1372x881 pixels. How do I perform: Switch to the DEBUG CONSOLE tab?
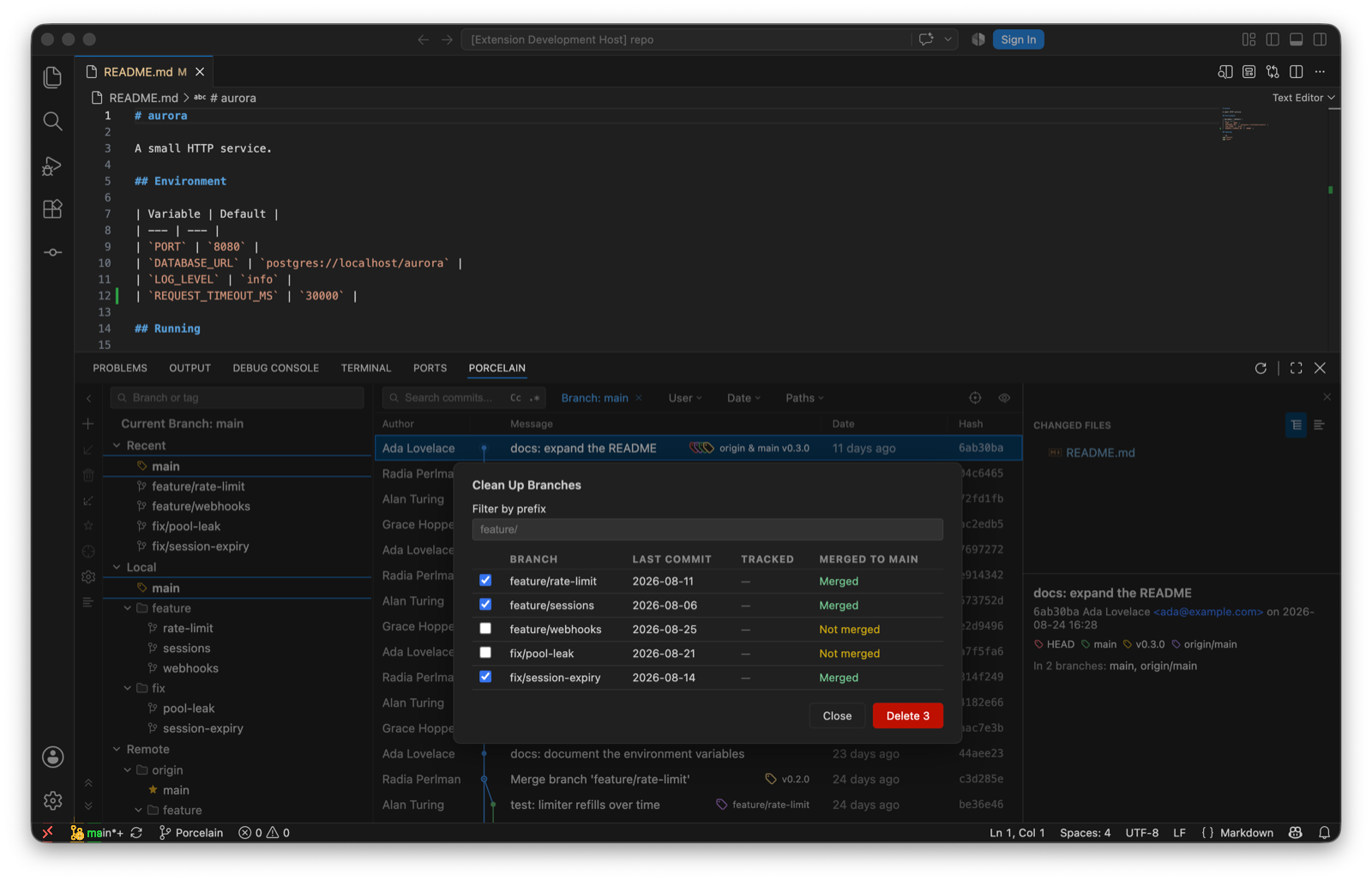275,368
